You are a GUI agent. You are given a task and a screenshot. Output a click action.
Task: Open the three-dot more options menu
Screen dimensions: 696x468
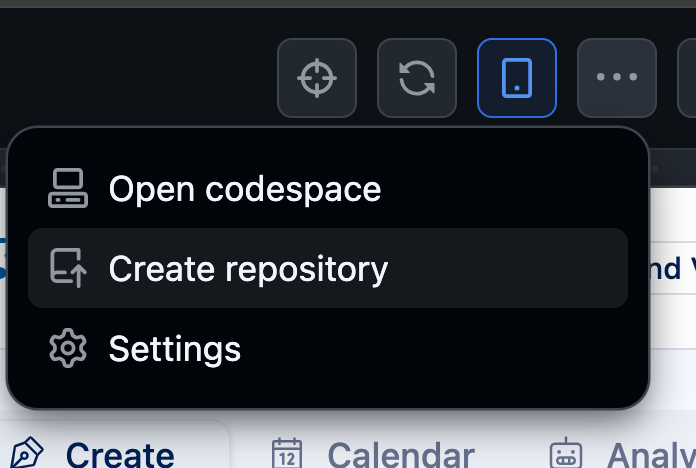coord(617,78)
